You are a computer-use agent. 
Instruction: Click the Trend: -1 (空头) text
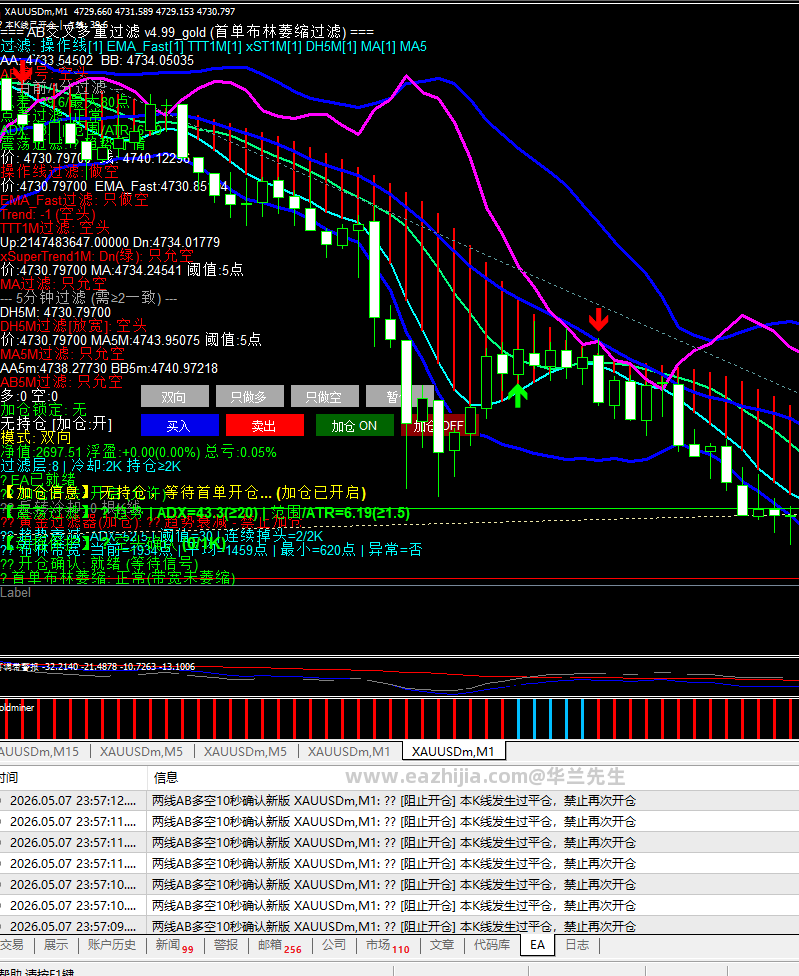click(x=48, y=214)
